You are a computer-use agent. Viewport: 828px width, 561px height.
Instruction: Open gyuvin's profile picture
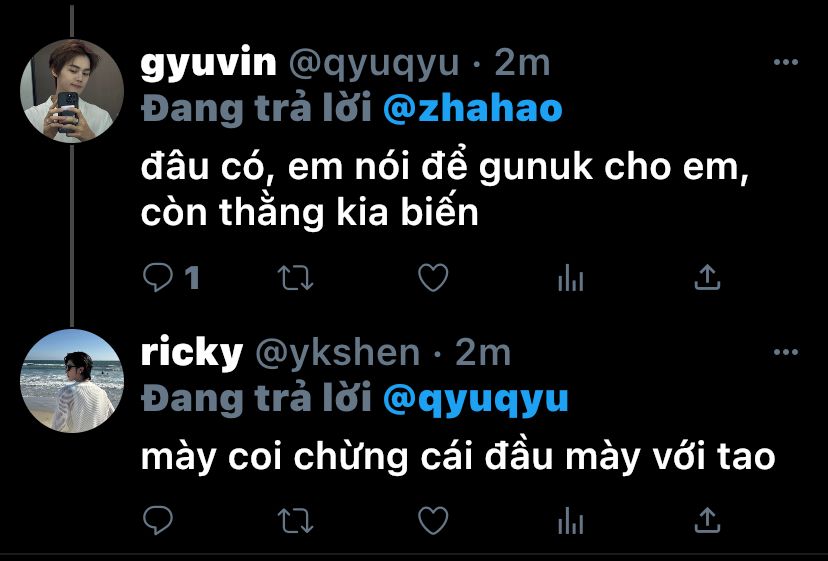point(72,91)
